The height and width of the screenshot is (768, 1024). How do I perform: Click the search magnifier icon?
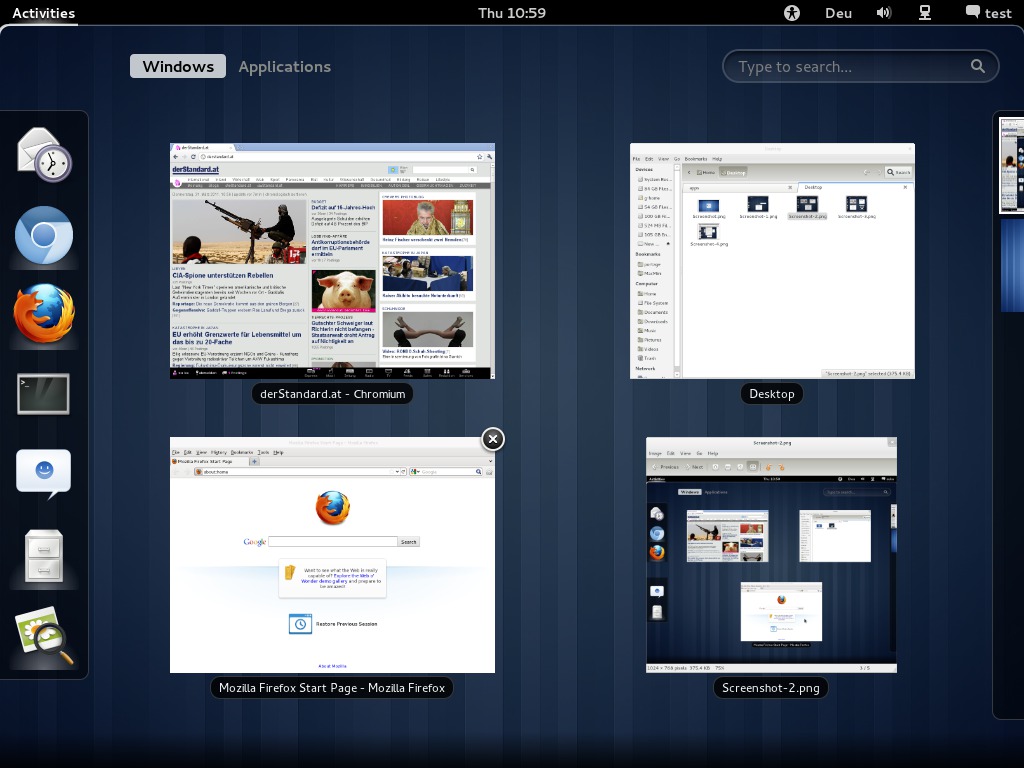point(978,66)
